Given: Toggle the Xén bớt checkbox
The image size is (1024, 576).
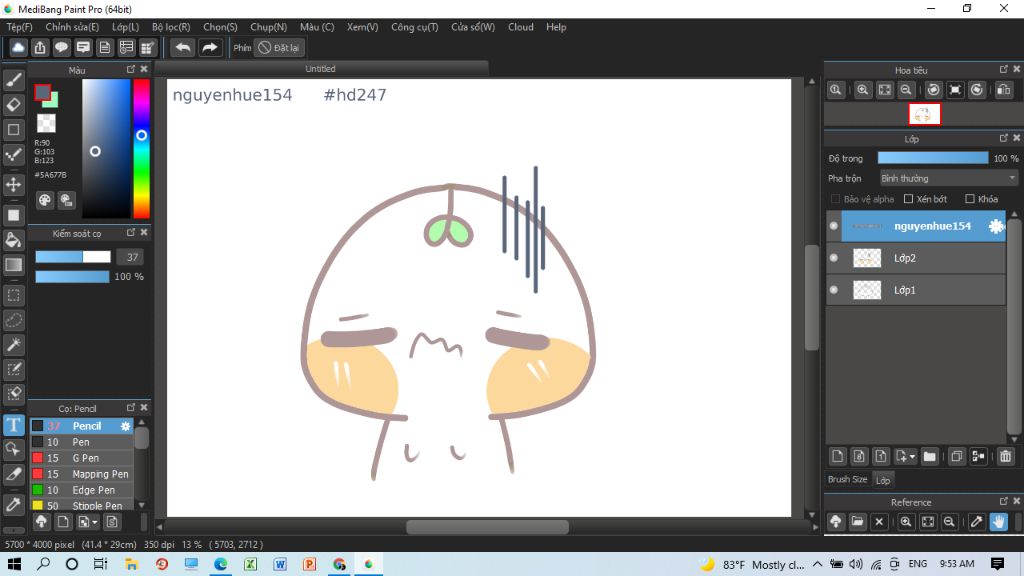Looking at the screenshot, I should 908,199.
